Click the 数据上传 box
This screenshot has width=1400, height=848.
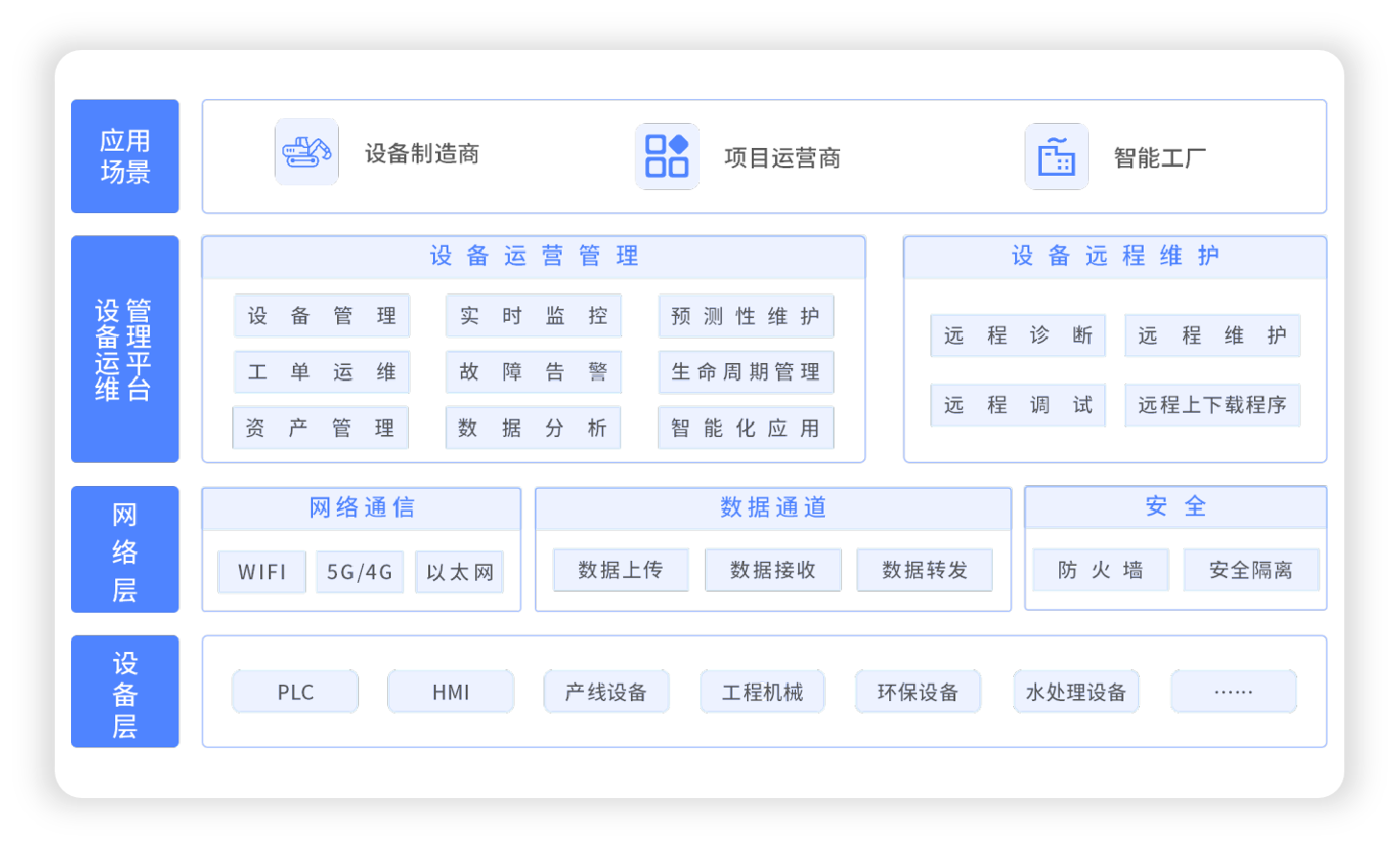coord(620,570)
